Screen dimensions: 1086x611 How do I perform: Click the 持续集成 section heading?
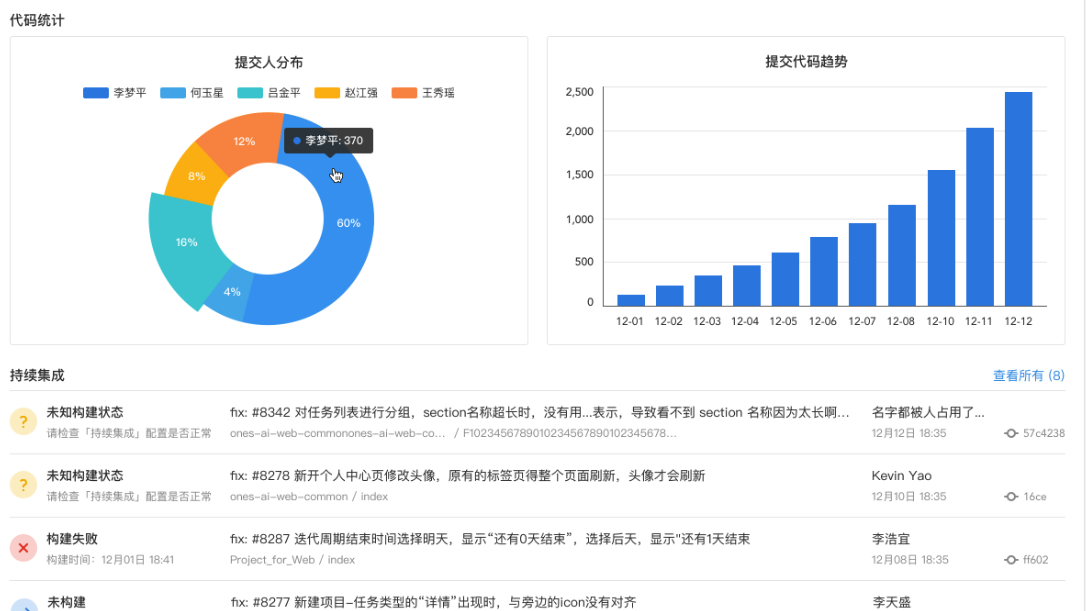[x=37, y=375]
